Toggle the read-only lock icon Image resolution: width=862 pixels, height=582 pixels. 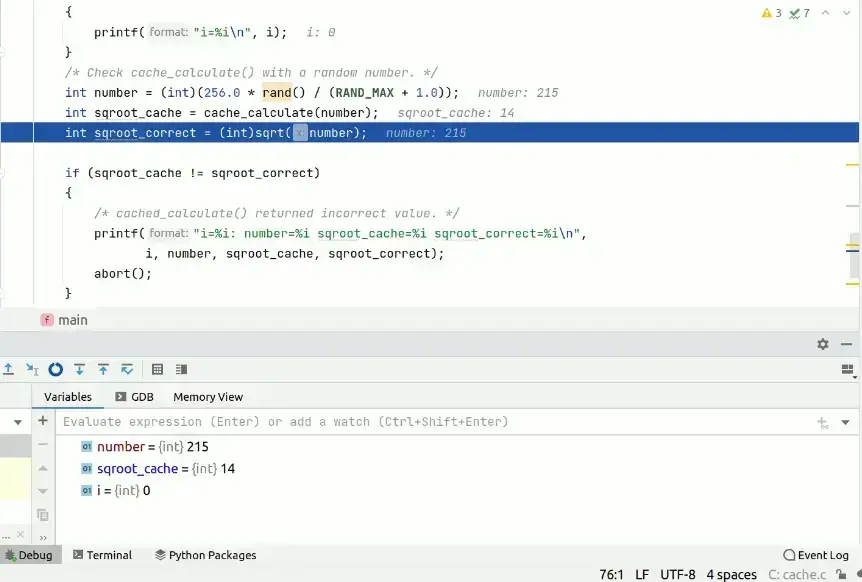[x=841, y=574]
